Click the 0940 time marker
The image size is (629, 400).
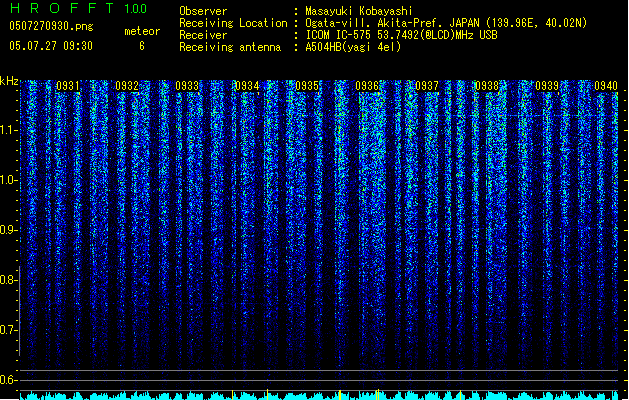pos(606,86)
